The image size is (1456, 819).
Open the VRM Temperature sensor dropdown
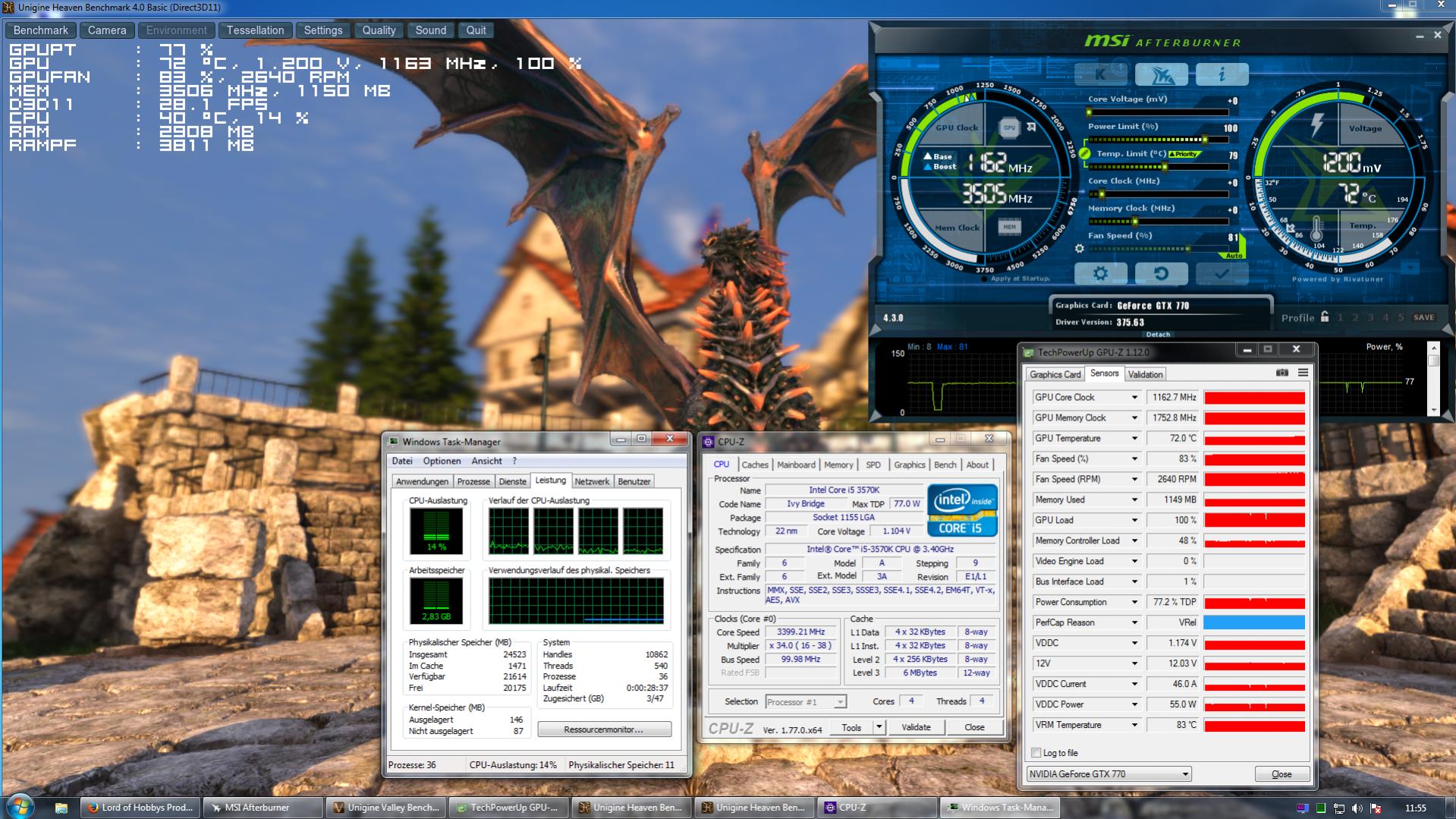point(1135,726)
